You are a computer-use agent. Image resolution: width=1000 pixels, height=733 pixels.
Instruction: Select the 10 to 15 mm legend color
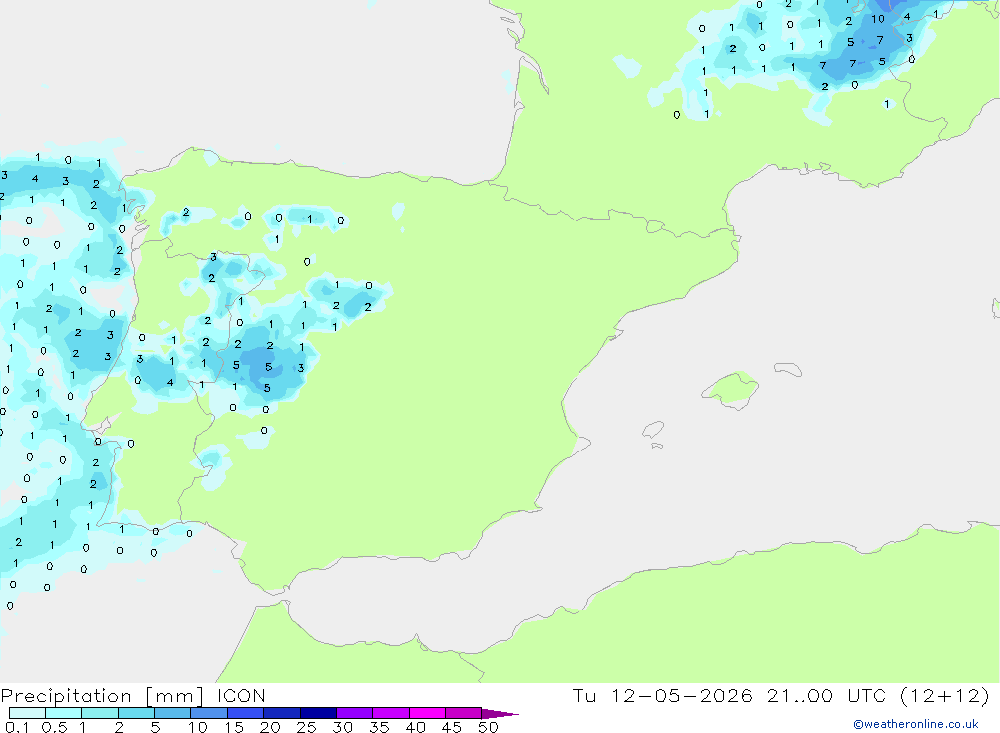(209, 713)
